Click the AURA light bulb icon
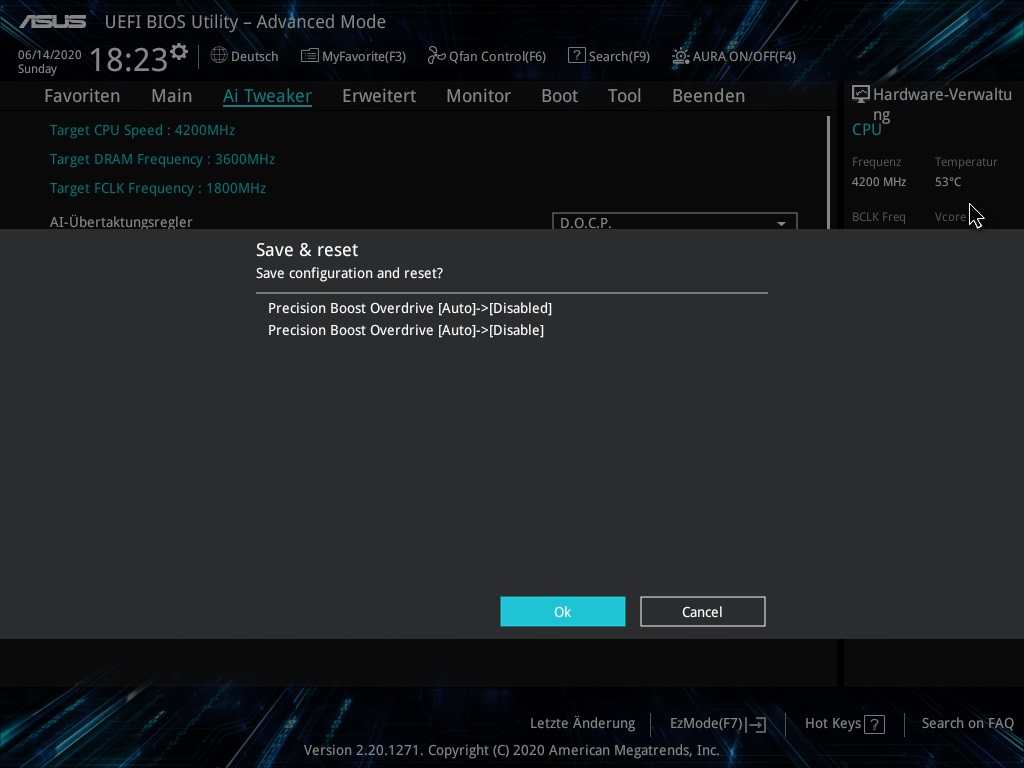 point(680,56)
